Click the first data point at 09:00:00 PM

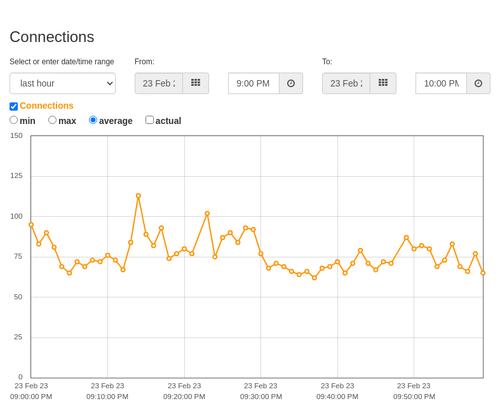coord(31,225)
